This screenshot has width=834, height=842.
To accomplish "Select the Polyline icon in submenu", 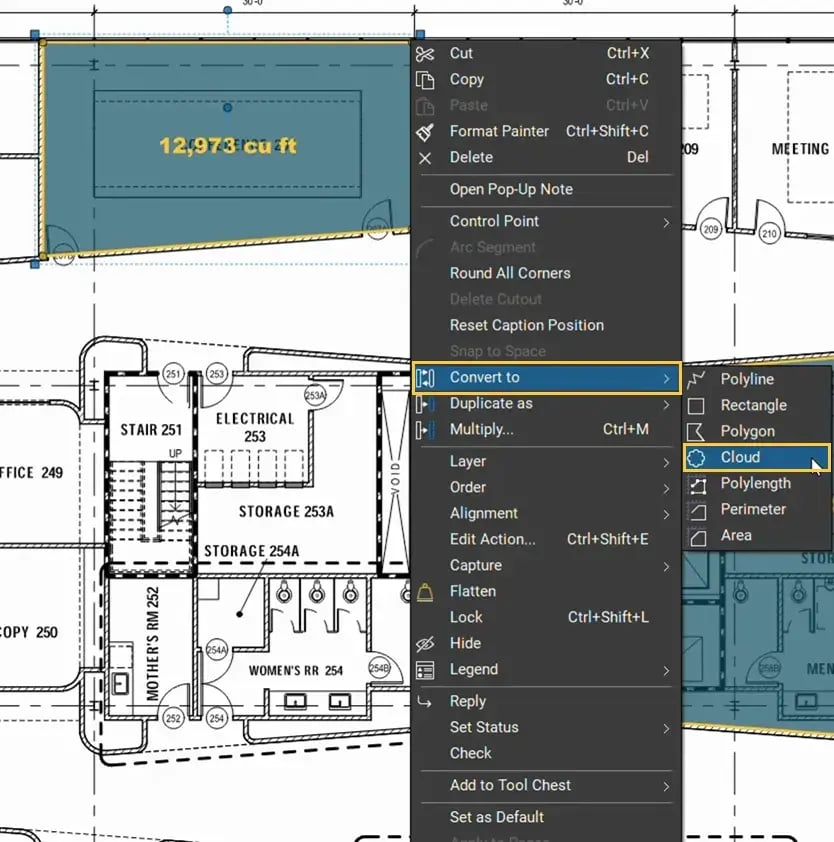I will [697, 379].
